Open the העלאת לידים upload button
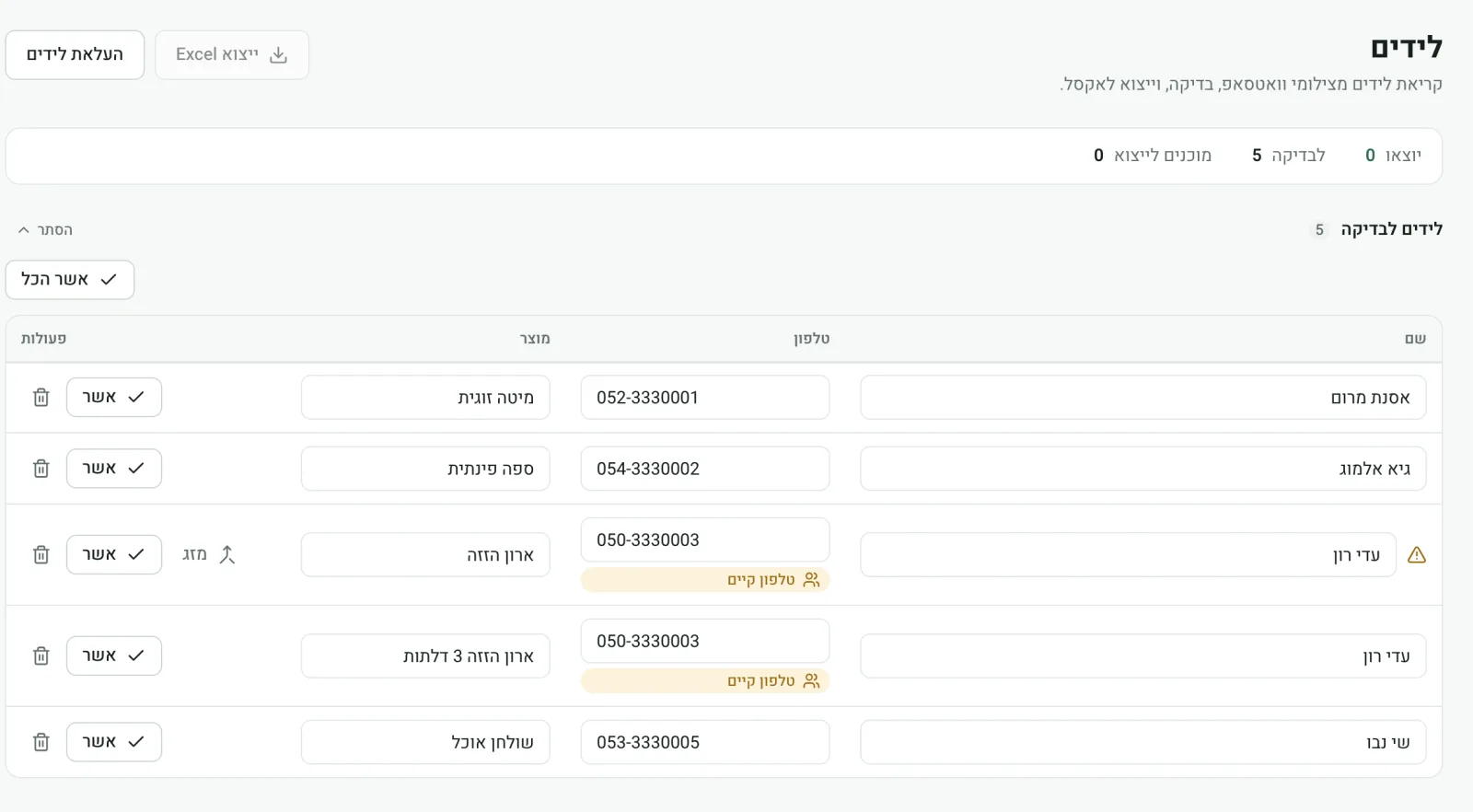The image size is (1473, 812). [75, 55]
